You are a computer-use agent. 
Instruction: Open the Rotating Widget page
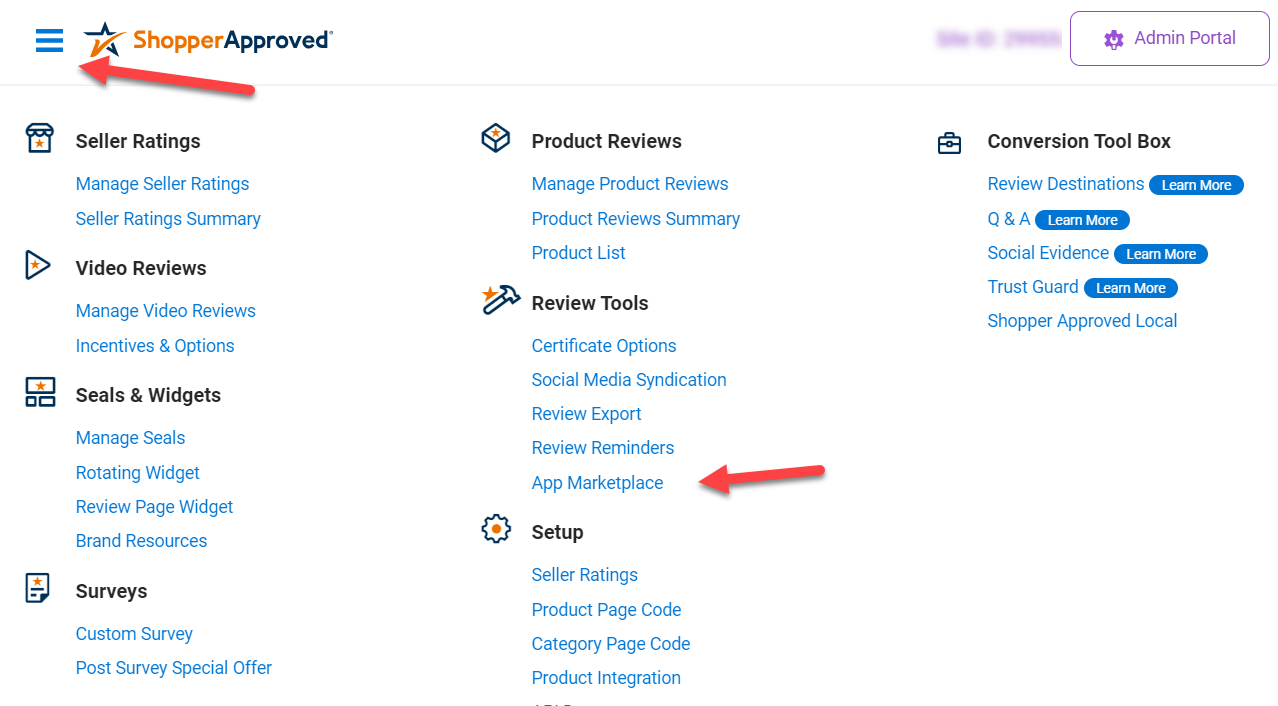pyautogui.click(x=137, y=472)
